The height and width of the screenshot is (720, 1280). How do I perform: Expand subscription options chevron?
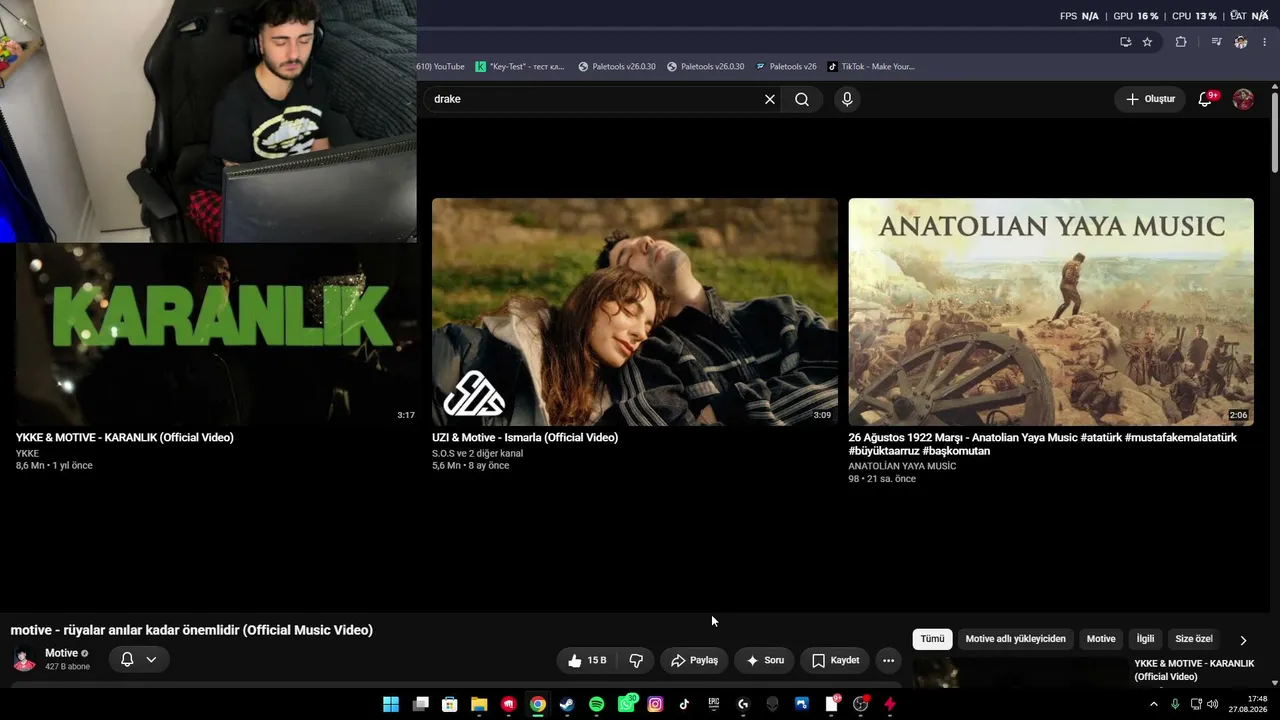151,659
